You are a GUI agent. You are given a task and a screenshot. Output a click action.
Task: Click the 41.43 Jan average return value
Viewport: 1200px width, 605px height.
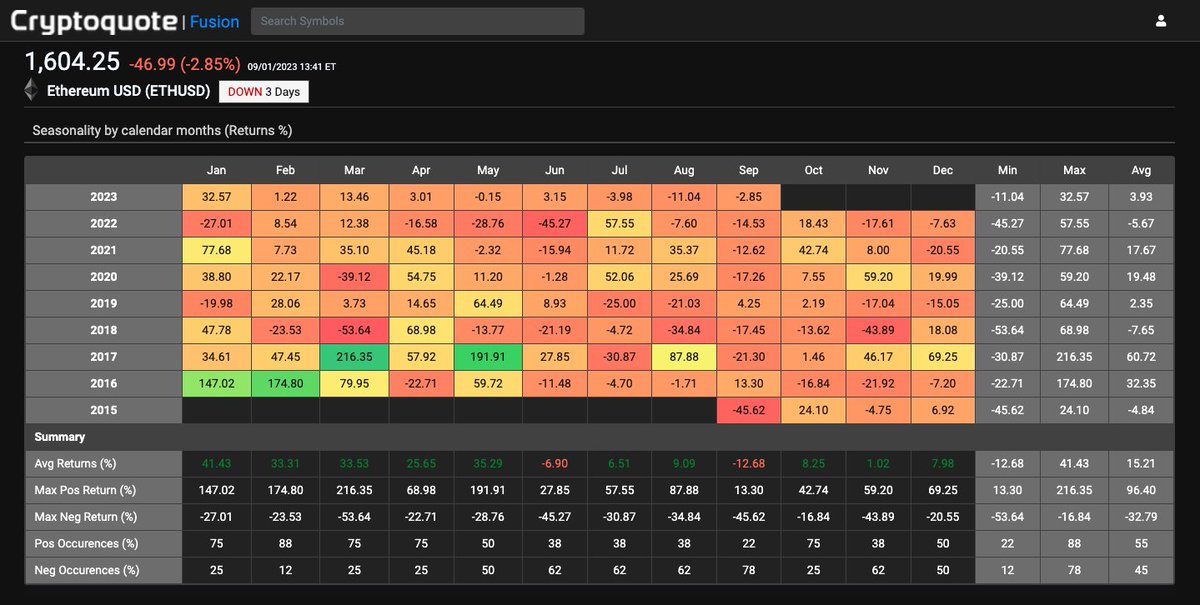pos(216,464)
